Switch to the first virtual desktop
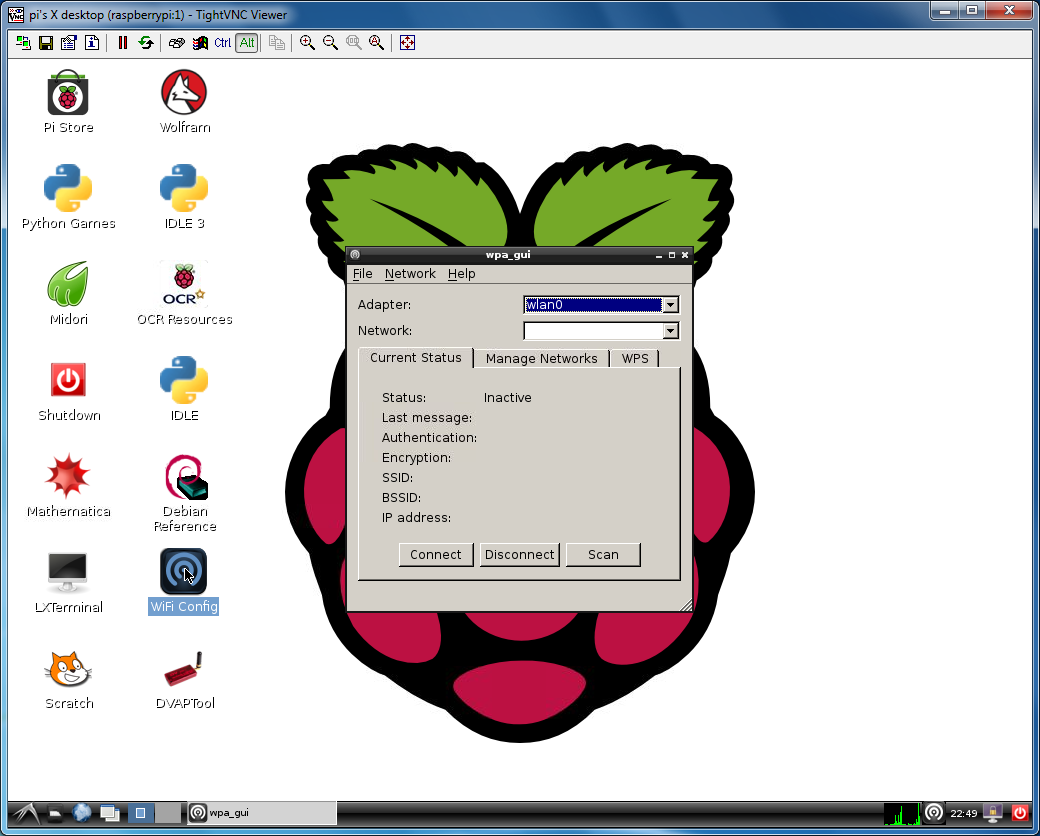Screen dimensions: 1040x836 (141, 813)
